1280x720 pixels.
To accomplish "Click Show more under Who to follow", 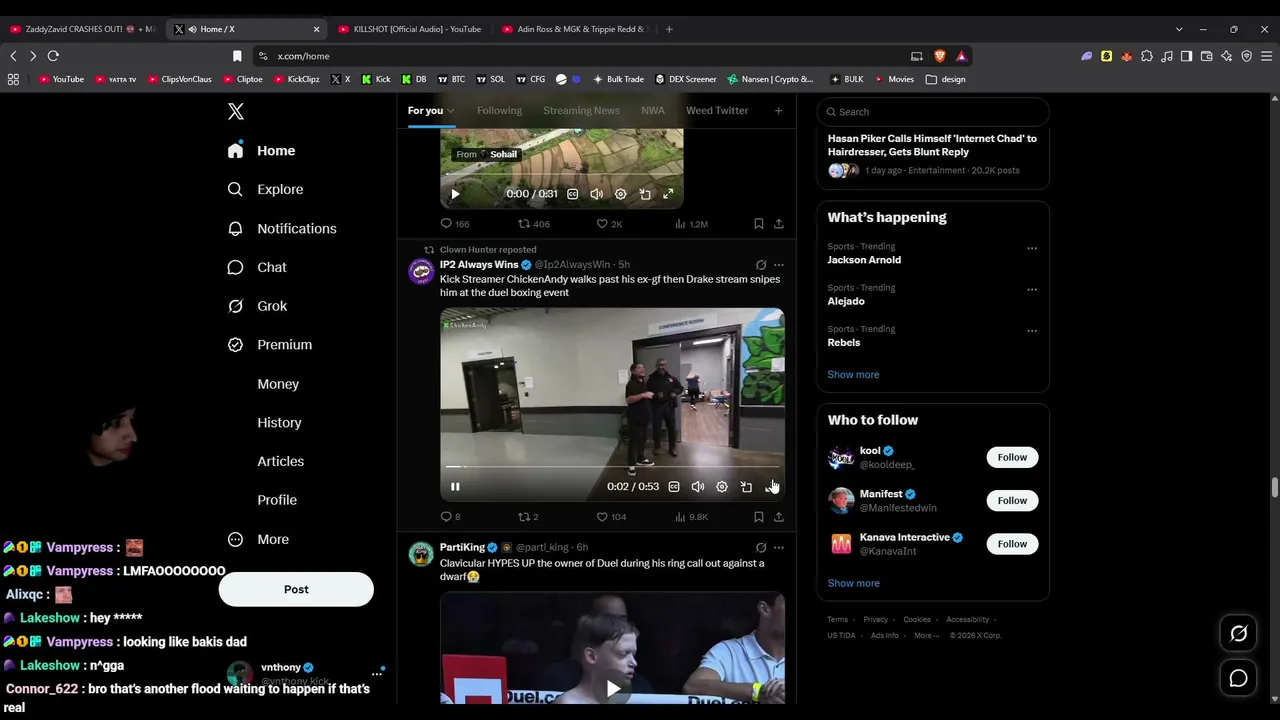I will pyautogui.click(x=853, y=584).
